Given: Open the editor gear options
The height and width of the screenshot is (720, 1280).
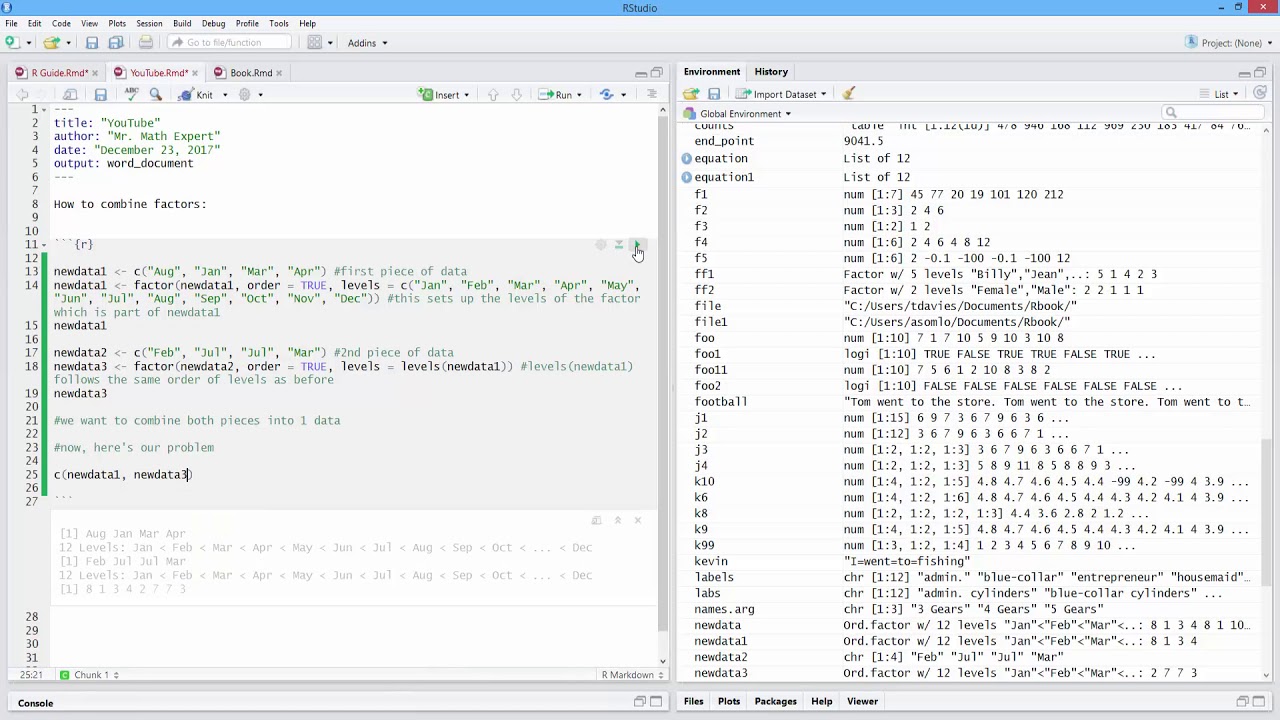Looking at the screenshot, I should 245,95.
